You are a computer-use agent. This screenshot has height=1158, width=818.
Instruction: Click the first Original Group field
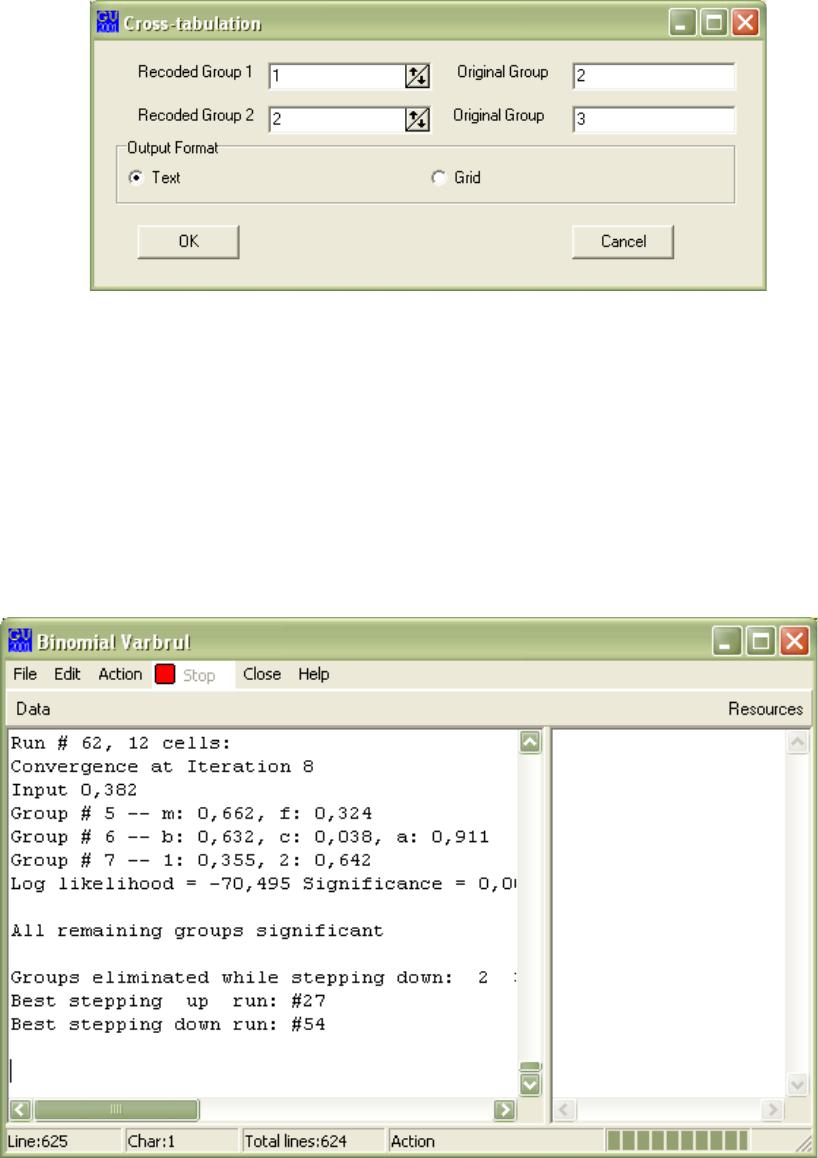(654, 77)
